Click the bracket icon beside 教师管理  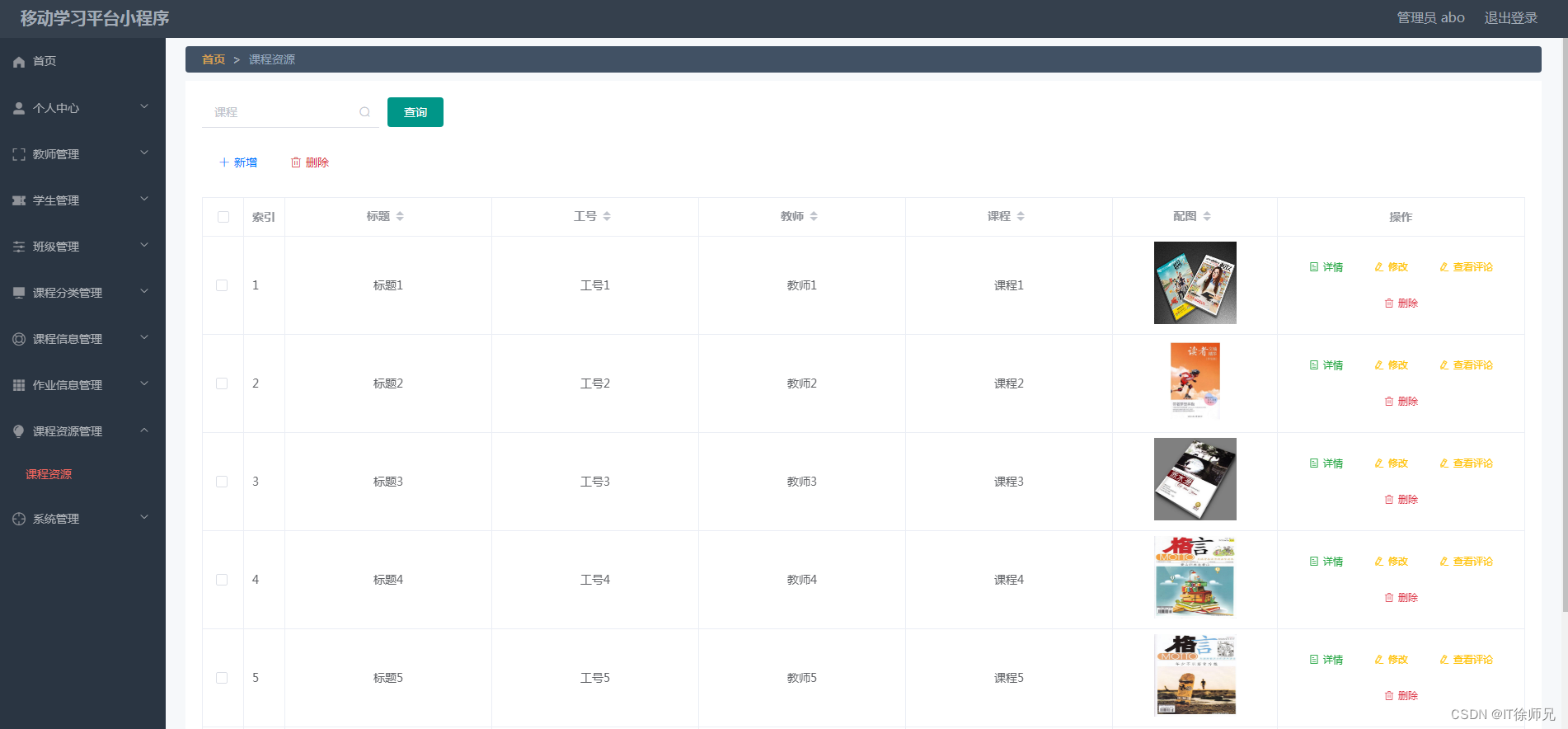[x=19, y=154]
